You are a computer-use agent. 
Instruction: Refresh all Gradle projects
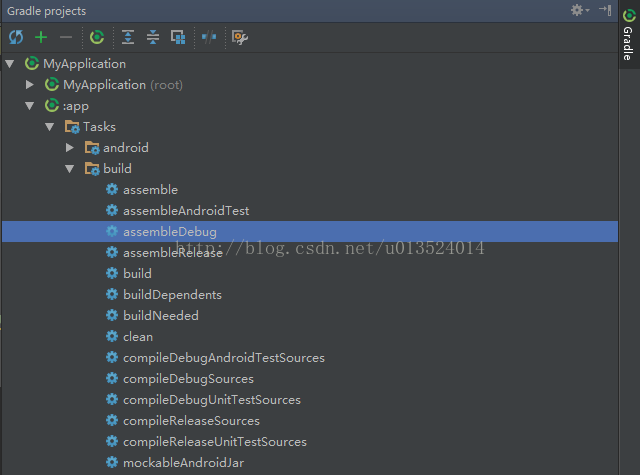pos(16,37)
